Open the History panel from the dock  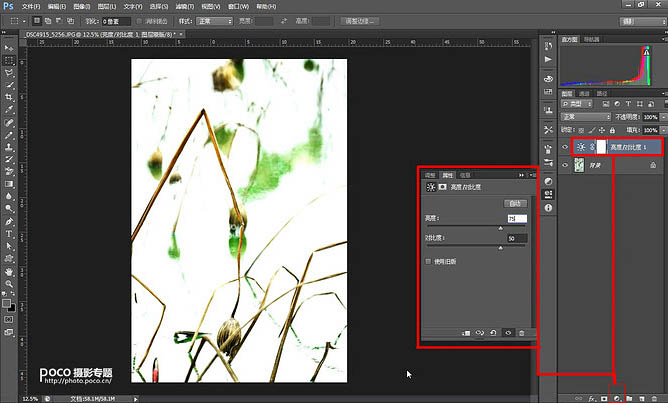coord(548,46)
